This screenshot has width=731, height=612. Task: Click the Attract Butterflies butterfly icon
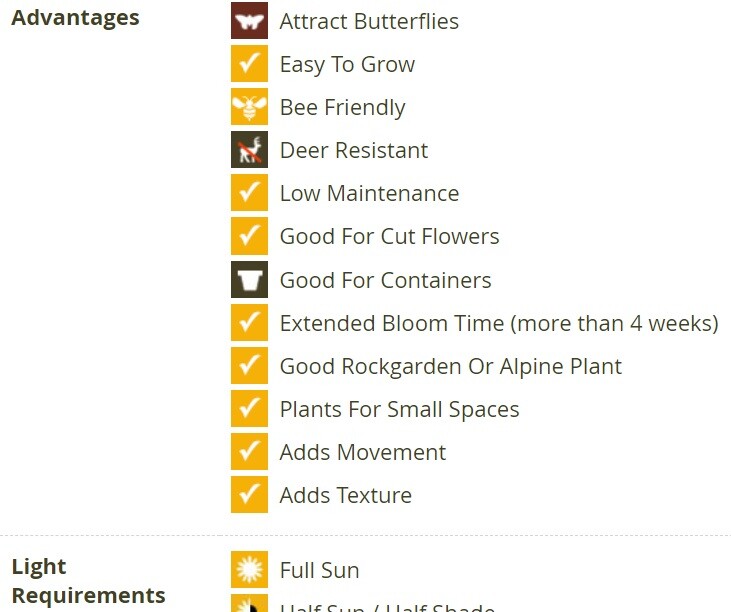(249, 21)
